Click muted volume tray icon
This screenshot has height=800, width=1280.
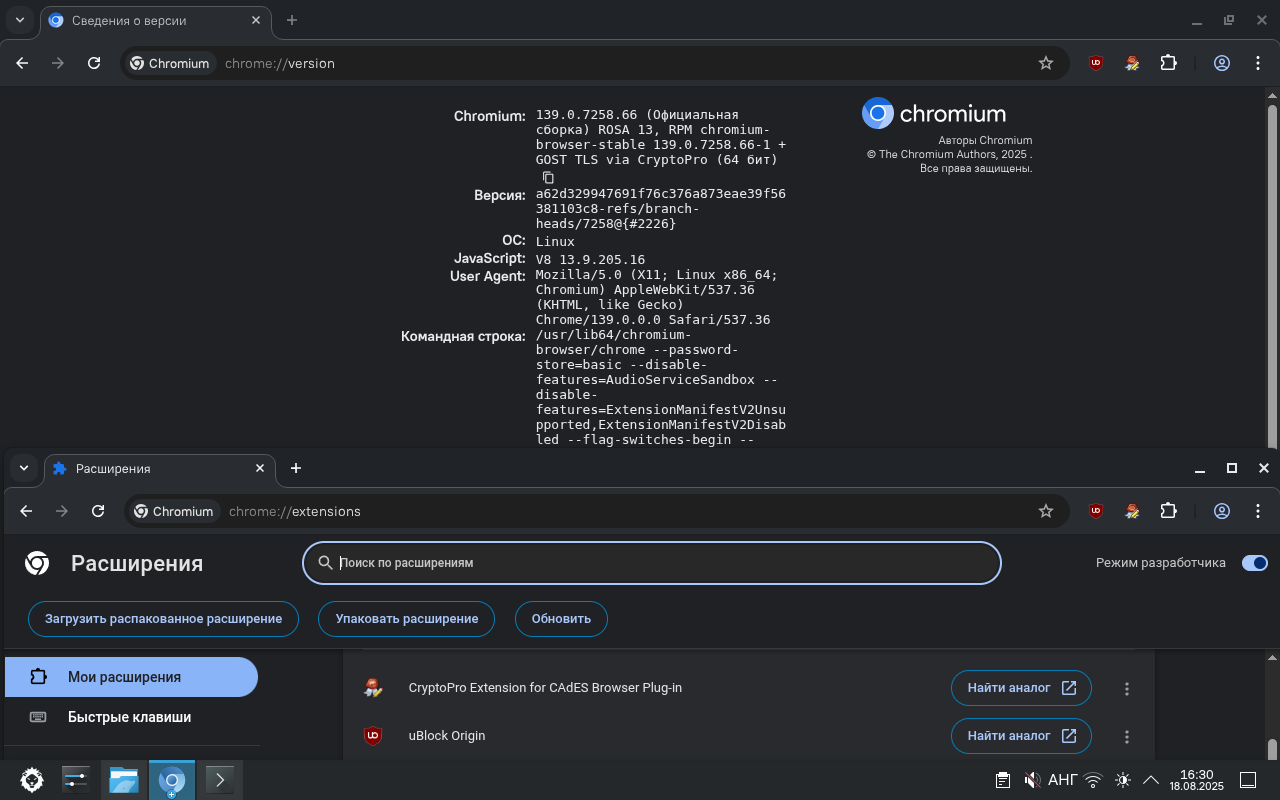[1032, 780]
